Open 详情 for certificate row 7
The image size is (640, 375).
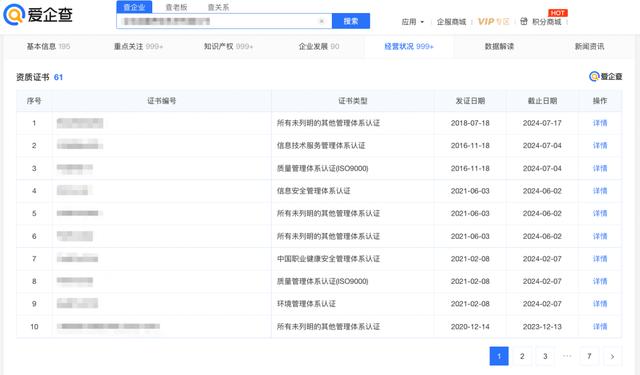tap(600, 258)
